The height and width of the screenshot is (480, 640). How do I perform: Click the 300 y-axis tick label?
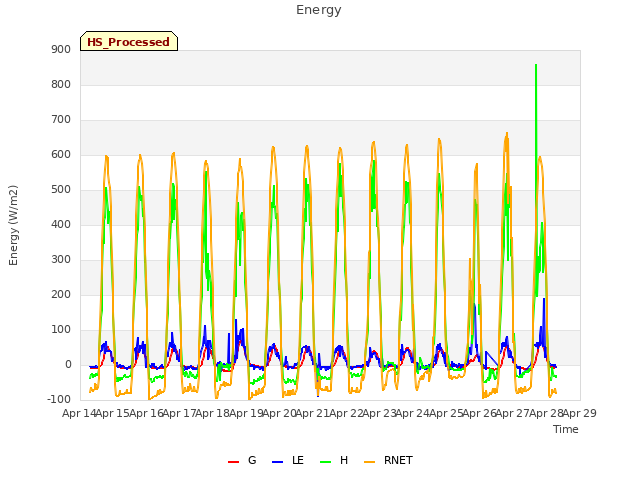61,260
